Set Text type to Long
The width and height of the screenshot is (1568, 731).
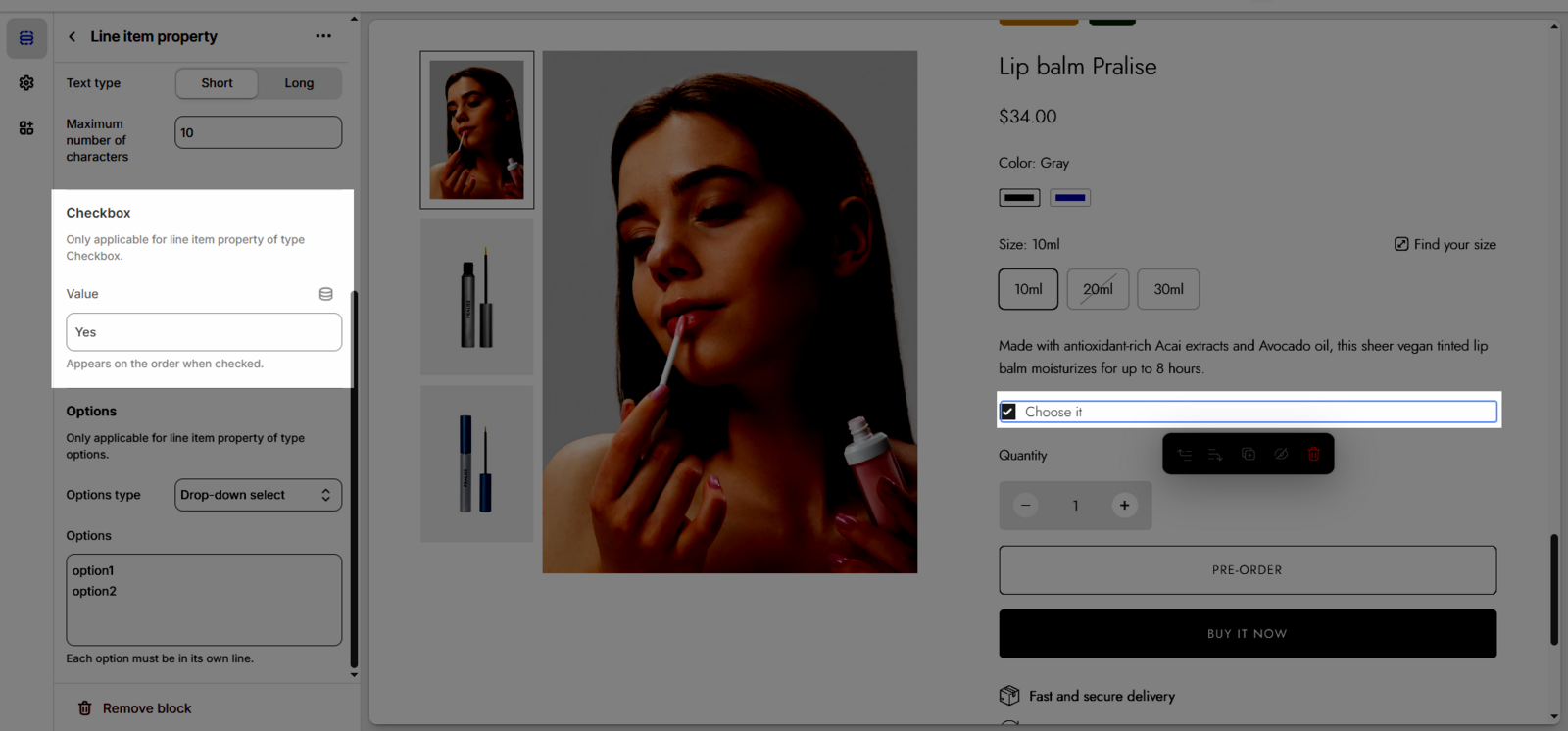pos(299,83)
